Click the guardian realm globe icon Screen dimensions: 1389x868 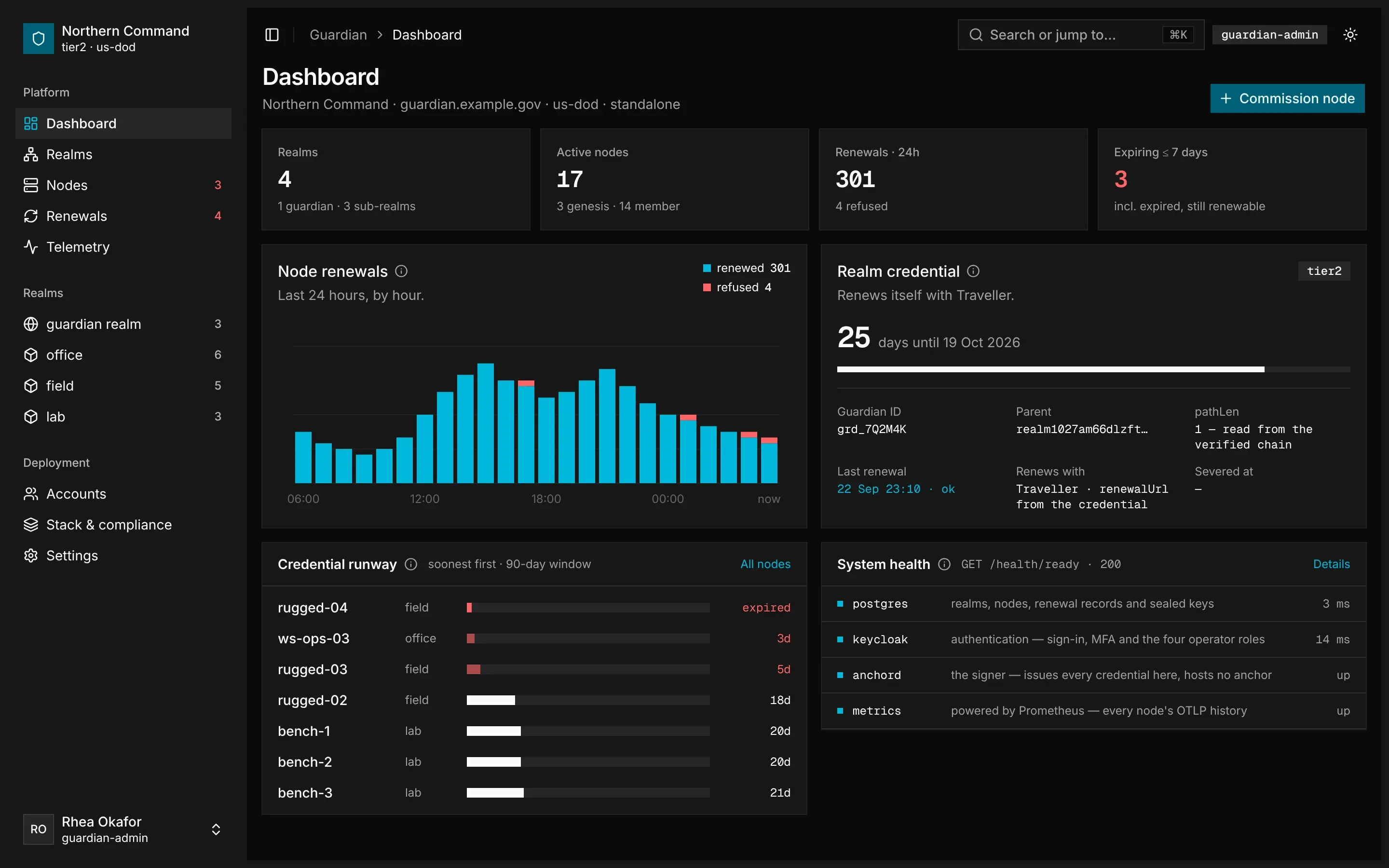click(31, 325)
